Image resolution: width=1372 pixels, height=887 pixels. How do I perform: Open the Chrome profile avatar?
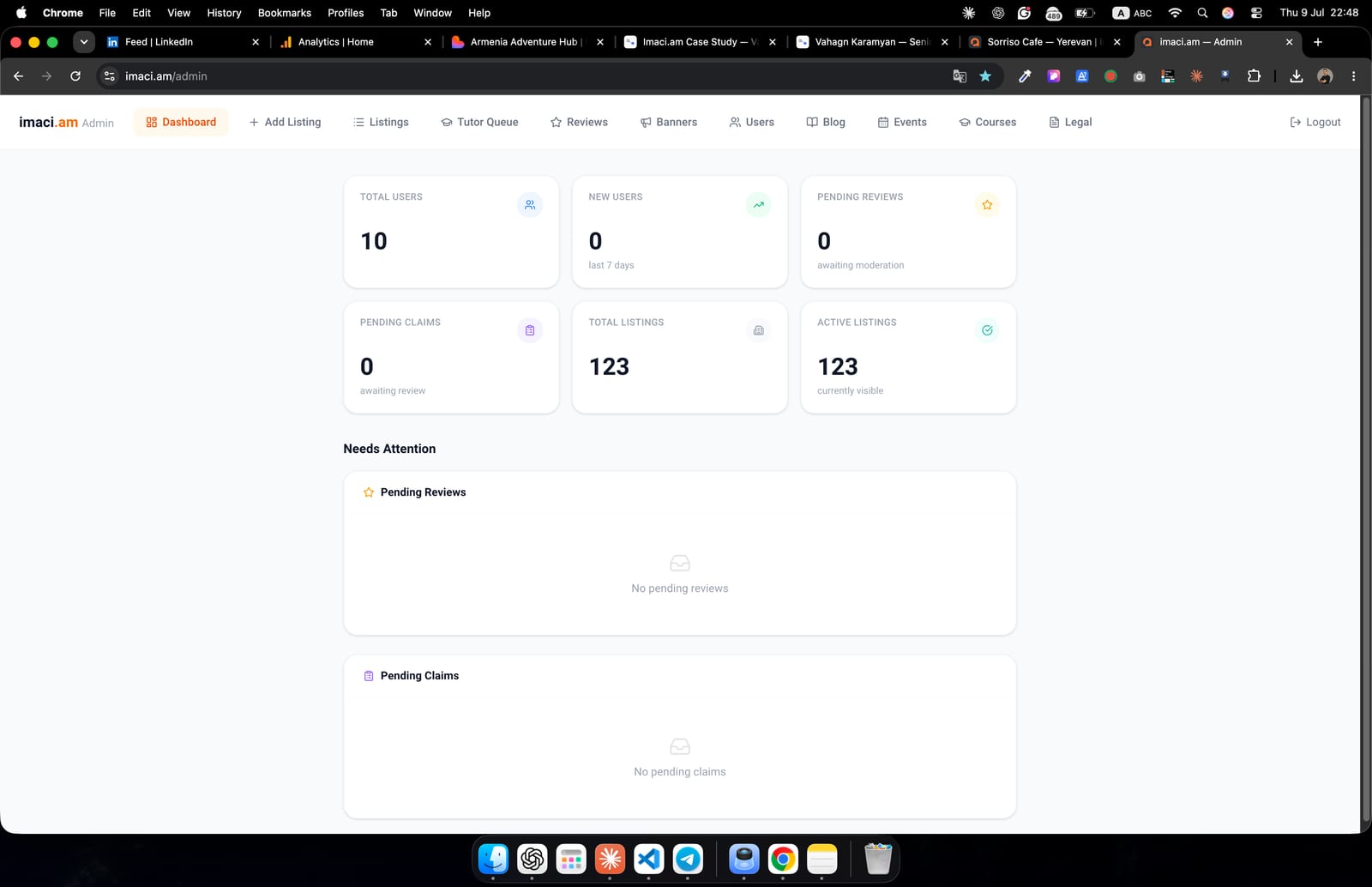click(x=1325, y=76)
